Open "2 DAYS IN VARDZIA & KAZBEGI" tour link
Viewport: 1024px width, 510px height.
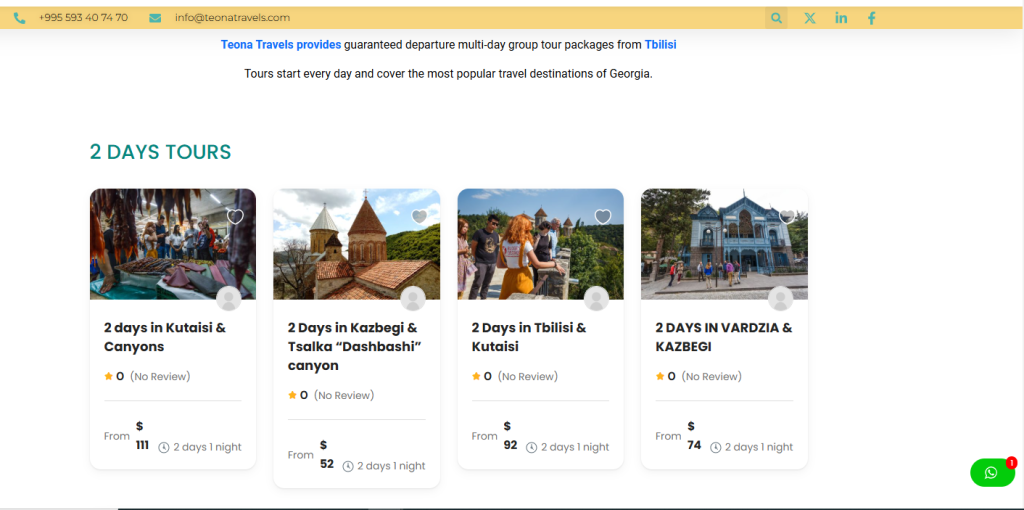723,337
